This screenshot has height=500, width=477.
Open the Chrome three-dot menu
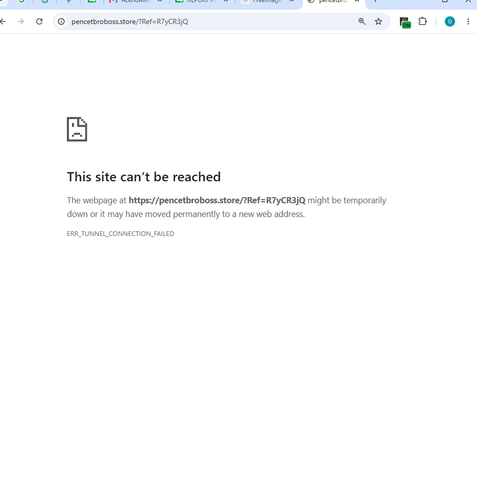tap(468, 22)
